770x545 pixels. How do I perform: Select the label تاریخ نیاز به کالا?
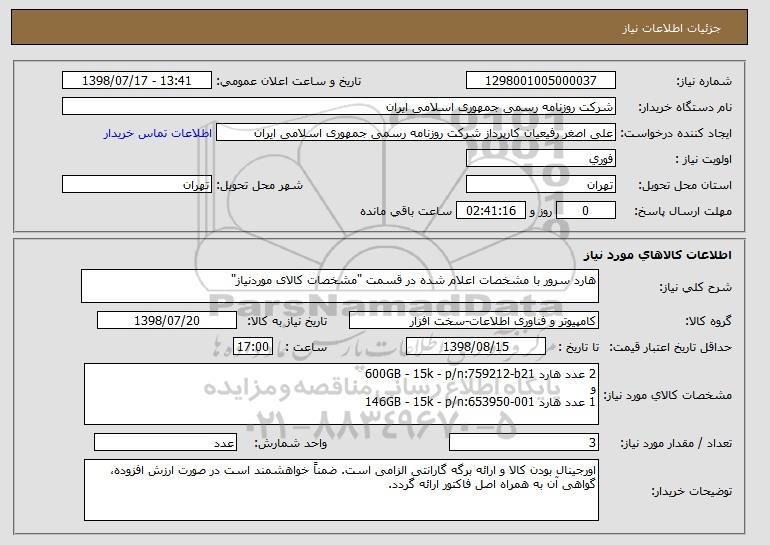pyautogui.click(x=287, y=322)
